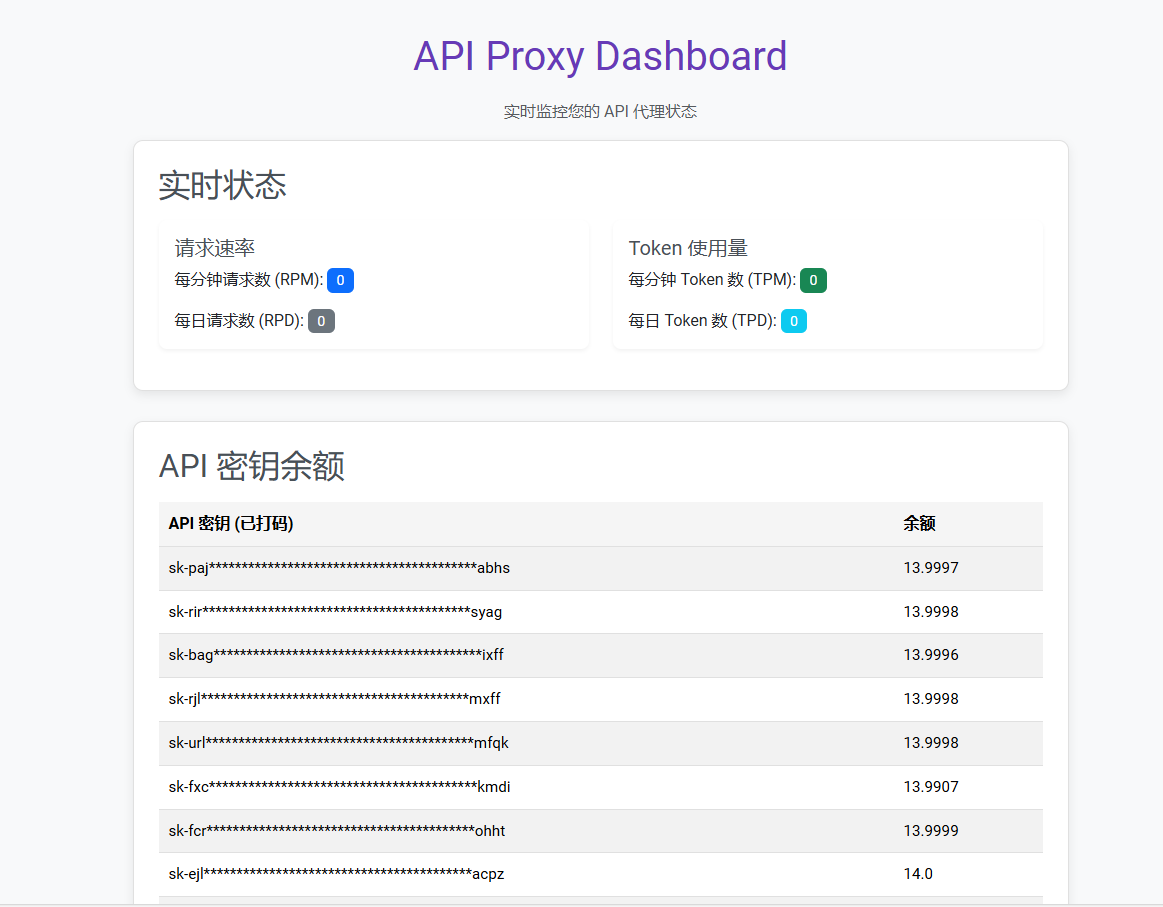Select the sk-rir masked key row
Screen dimensions: 1163x907
(334, 611)
